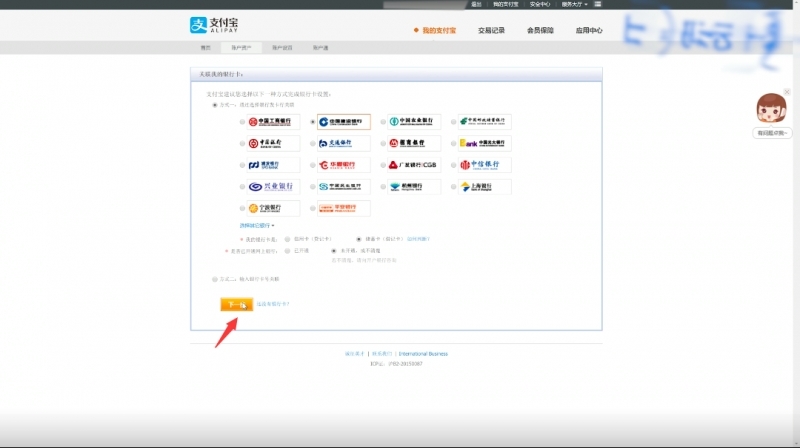Go to the 账户设置 sub-navigation tab
Image resolution: width=800 pixels, height=448 pixels.
tap(282, 47)
